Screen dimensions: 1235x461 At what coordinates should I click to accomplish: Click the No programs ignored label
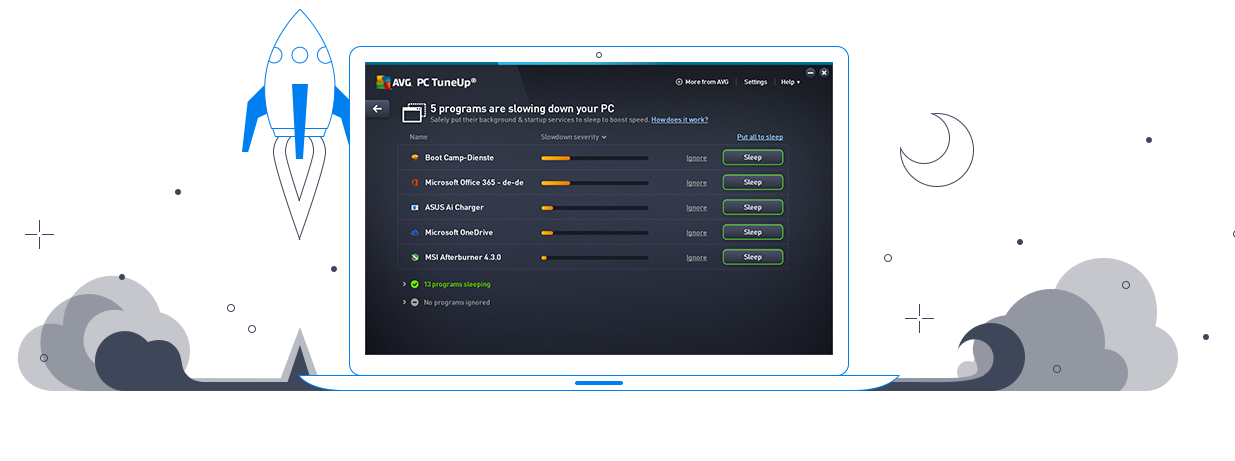[457, 302]
